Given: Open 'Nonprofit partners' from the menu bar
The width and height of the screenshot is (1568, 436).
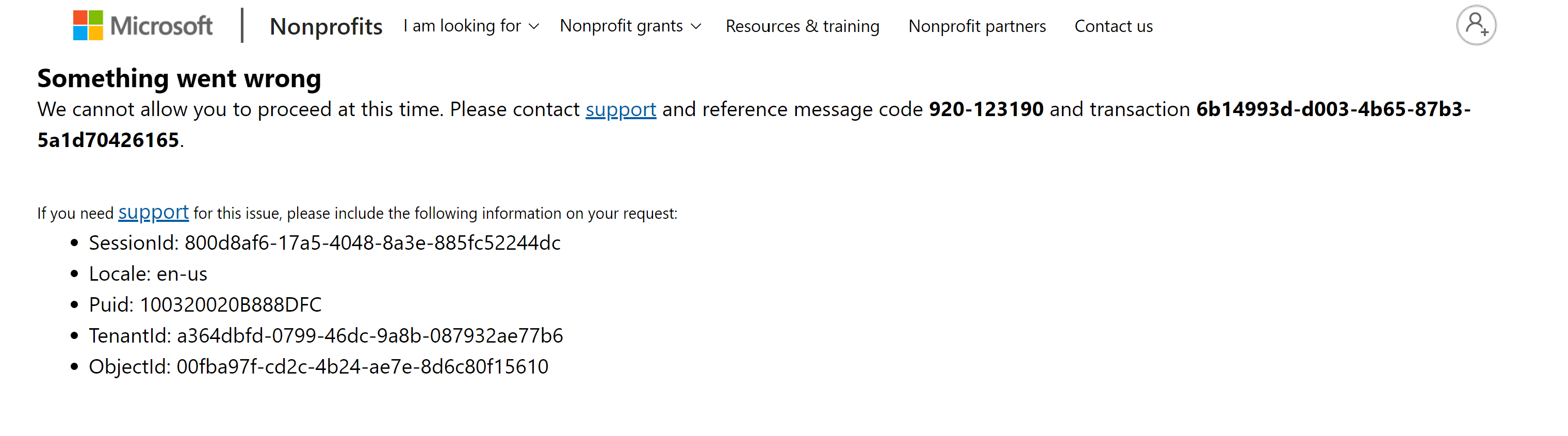Looking at the screenshot, I should [x=977, y=26].
